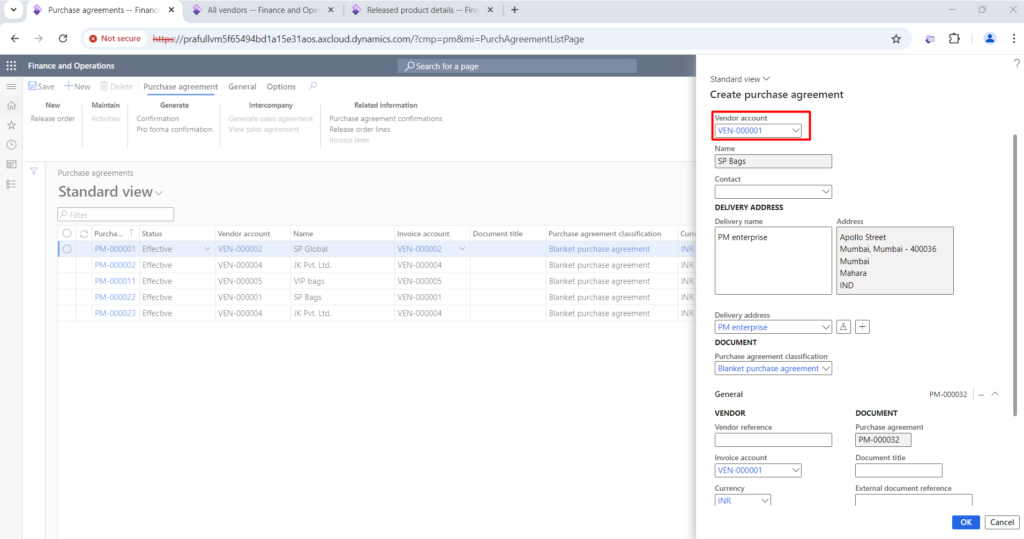Expand the navigation pane hamburger icon
The width and height of the screenshot is (1024, 539).
11,86
